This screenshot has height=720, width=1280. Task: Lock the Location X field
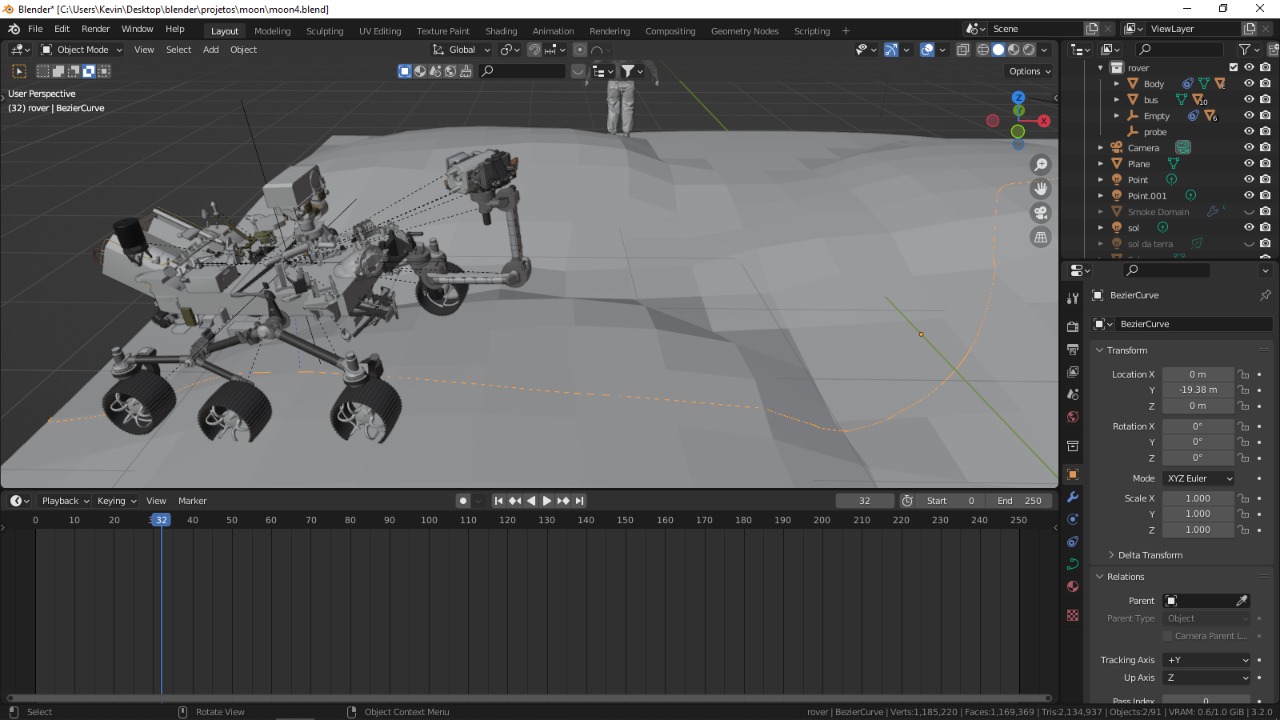(x=1243, y=374)
